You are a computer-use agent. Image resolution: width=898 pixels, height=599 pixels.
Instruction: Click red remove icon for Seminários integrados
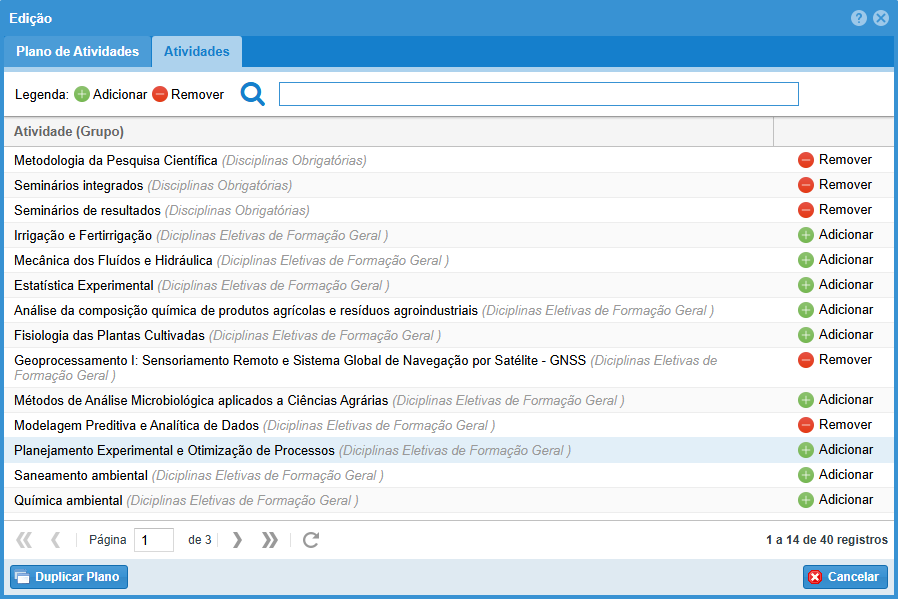click(x=805, y=185)
